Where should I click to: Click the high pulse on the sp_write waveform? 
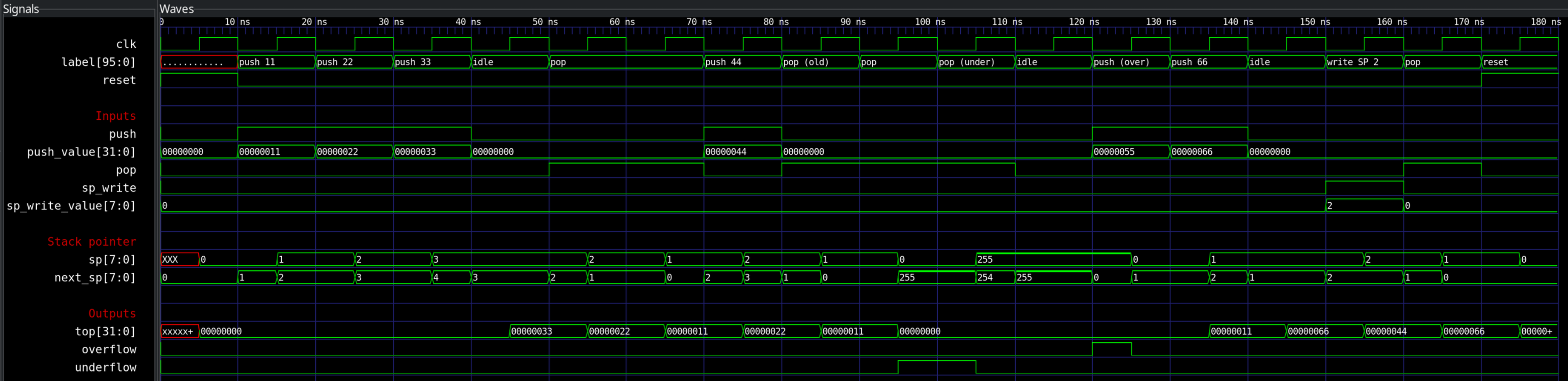coord(1365,187)
